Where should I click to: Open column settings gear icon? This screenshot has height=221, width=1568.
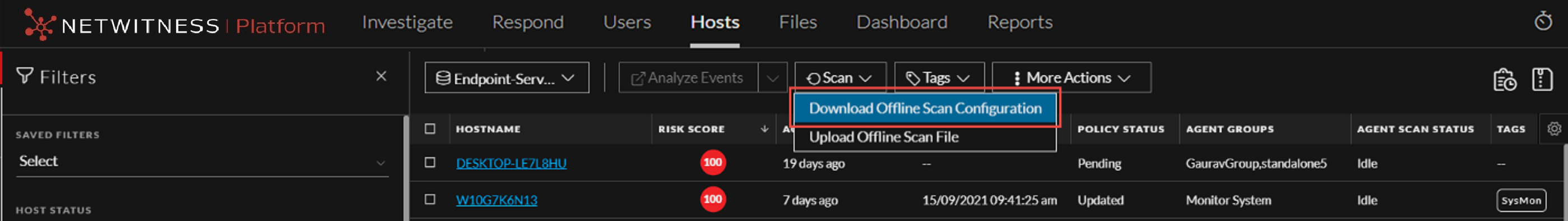tap(1554, 128)
